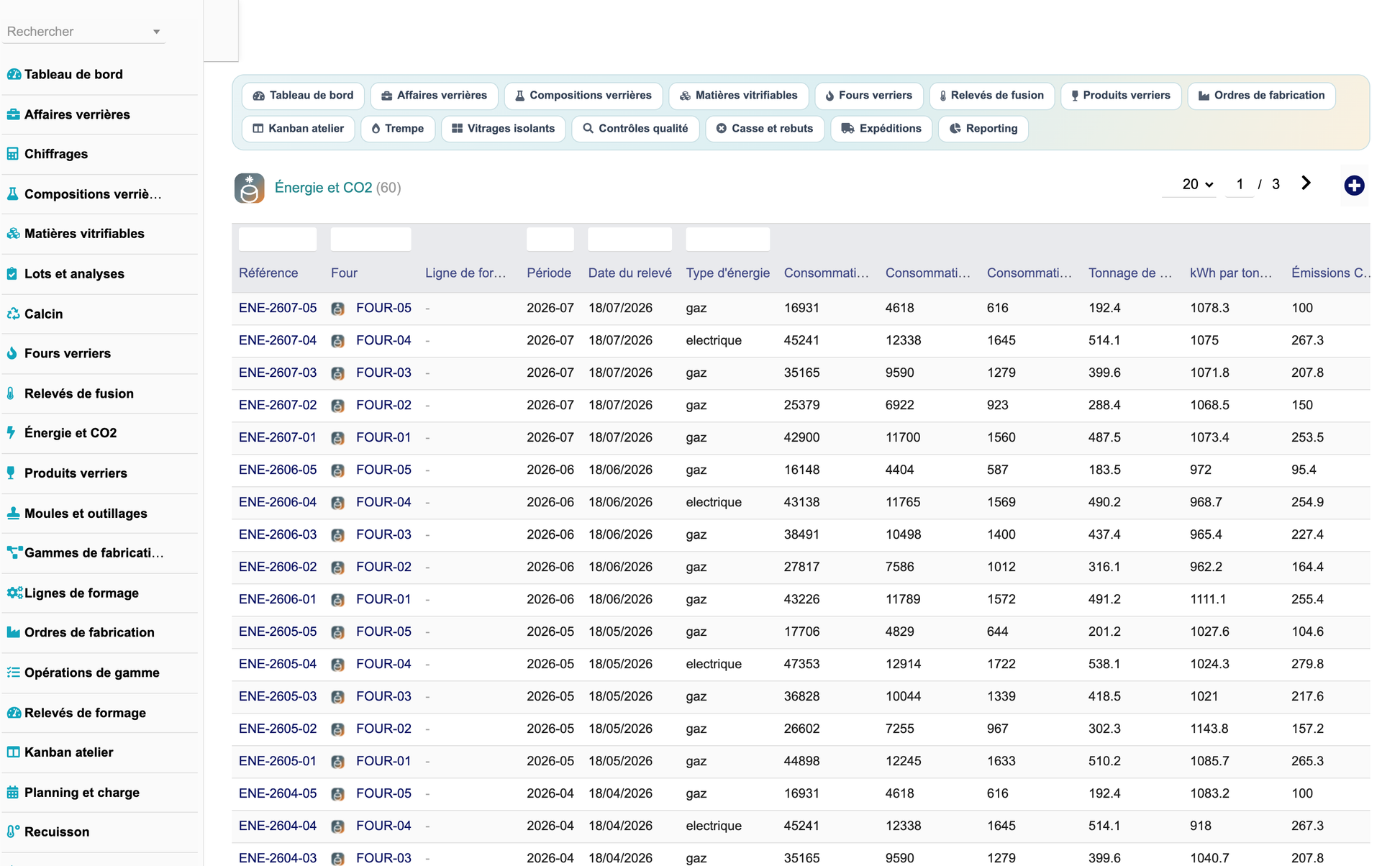Click the Opérations de gamme list icon
Screen dimensions: 1400x866
13,673
